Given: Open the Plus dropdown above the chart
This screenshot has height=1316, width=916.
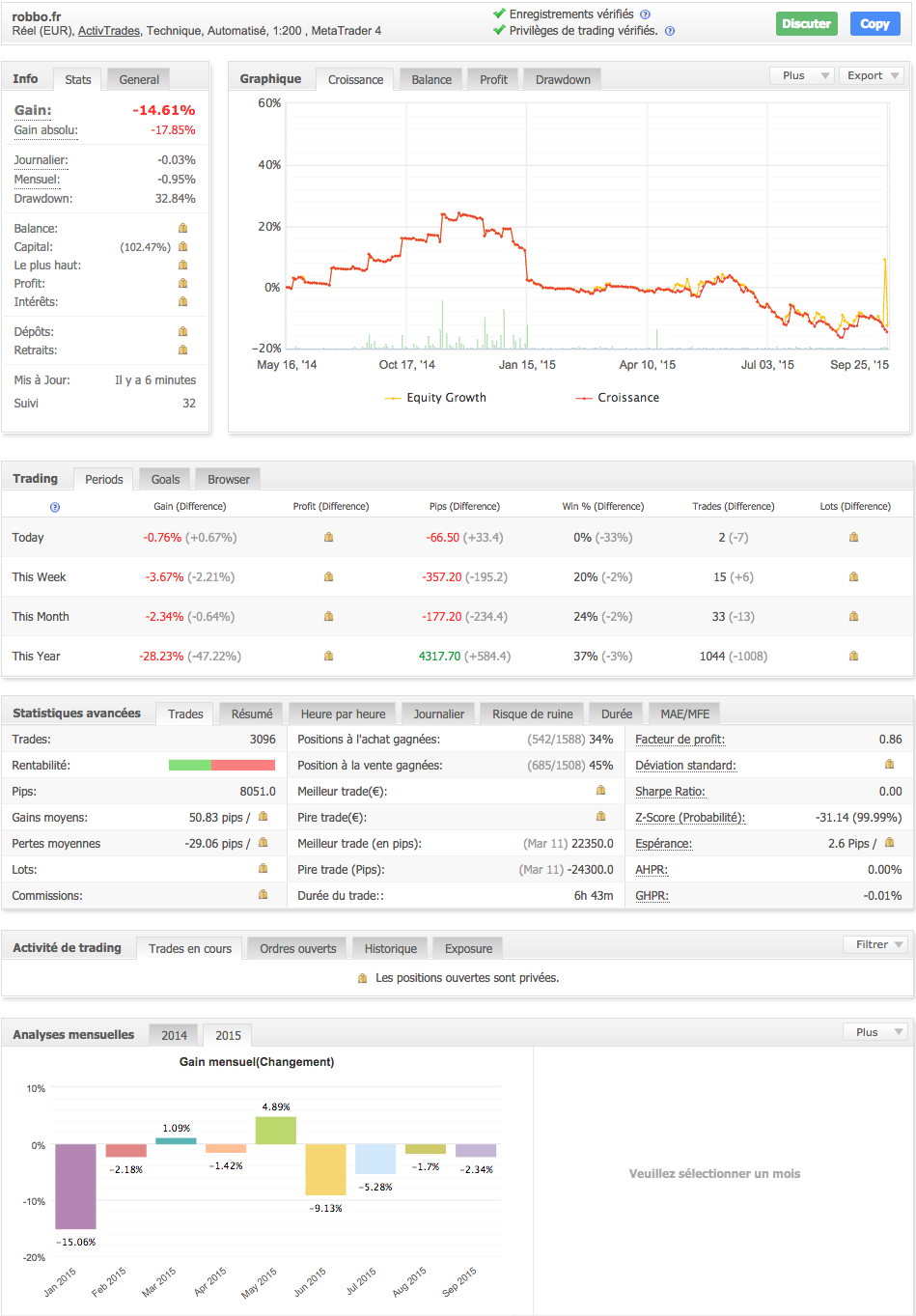Looking at the screenshot, I should (802, 75).
